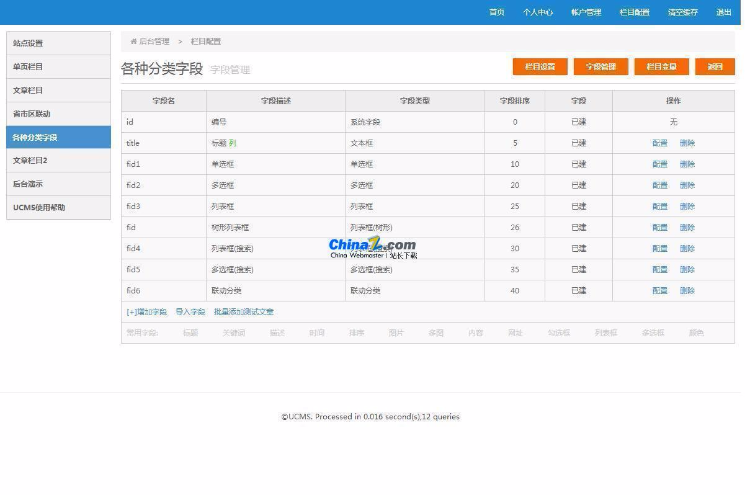750x495 pixels.
Task: Click 删除 in the 树形列表框 row
Action: point(687,227)
